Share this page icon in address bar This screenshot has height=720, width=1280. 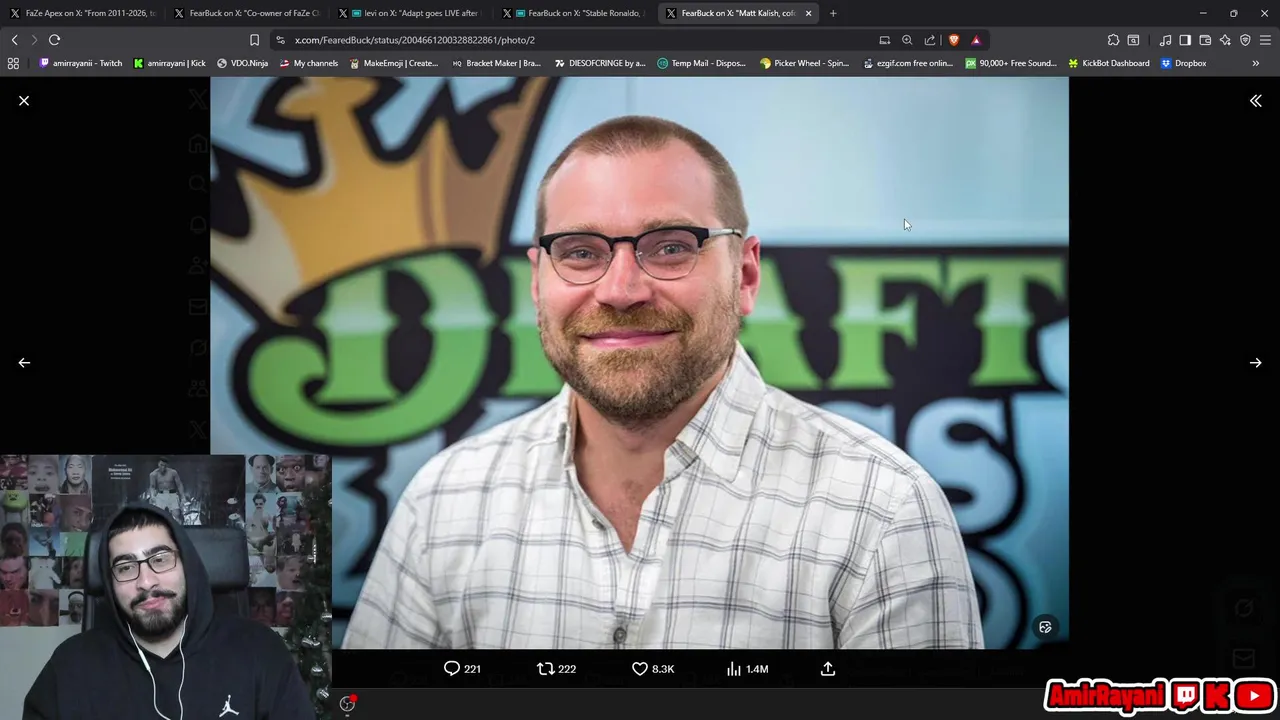pos(930,40)
